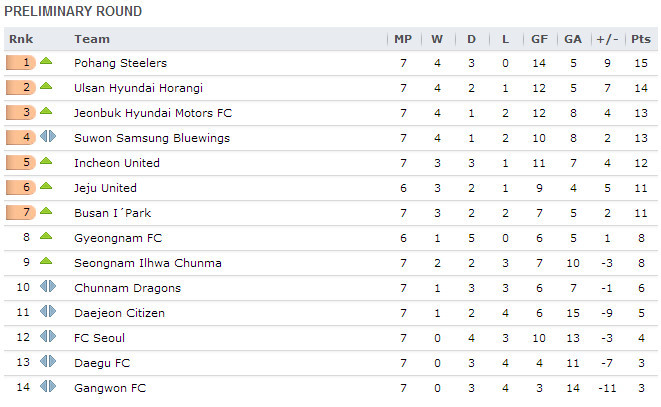Click the no-change icon beside Chunnam Dragons
661x407 pixels.
click(48, 287)
